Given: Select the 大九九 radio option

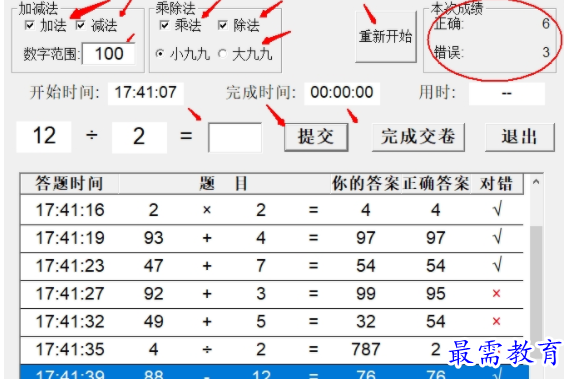Looking at the screenshot, I should (x=222, y=54).
